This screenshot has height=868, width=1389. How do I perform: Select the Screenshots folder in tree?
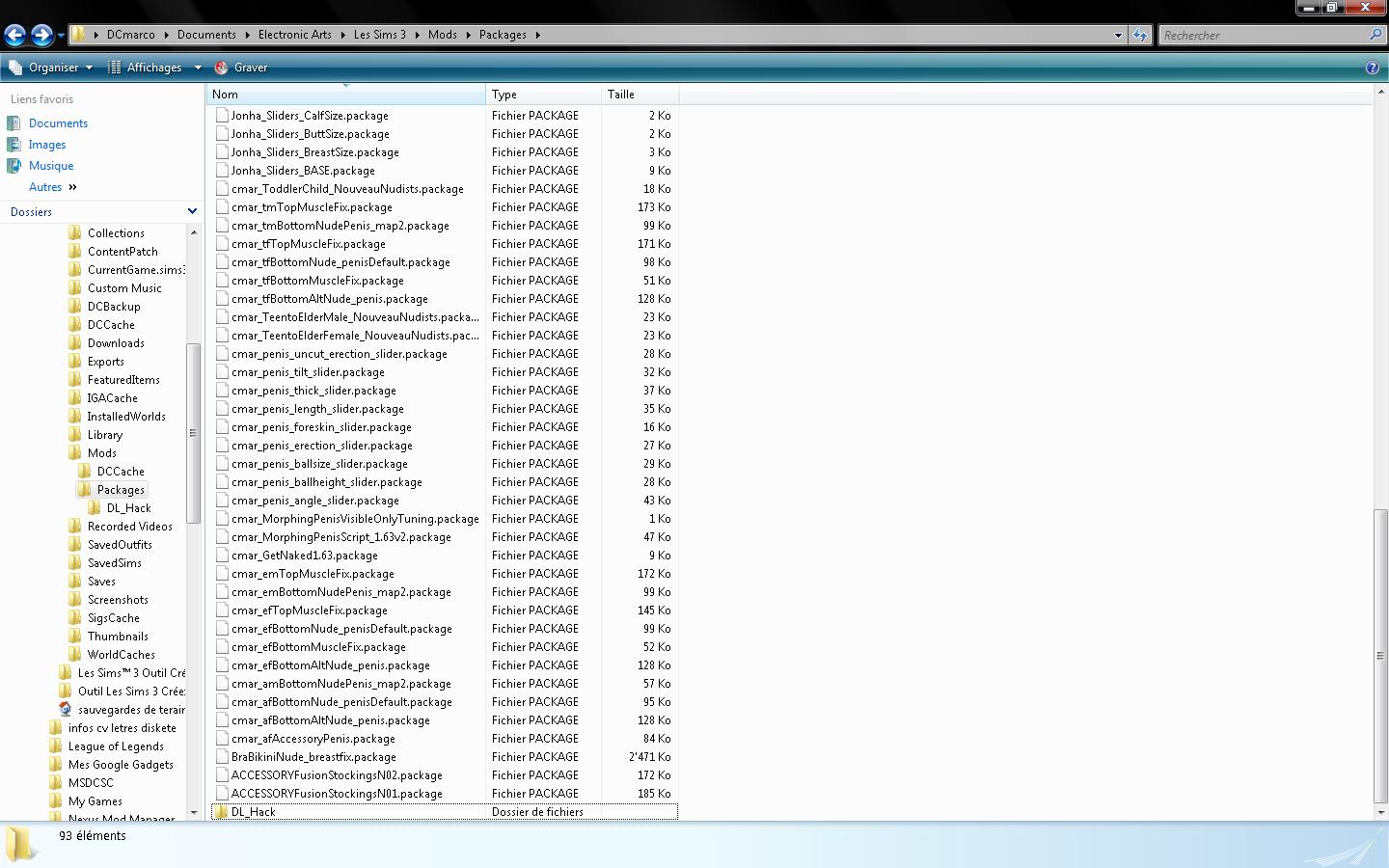coord(118,600)
